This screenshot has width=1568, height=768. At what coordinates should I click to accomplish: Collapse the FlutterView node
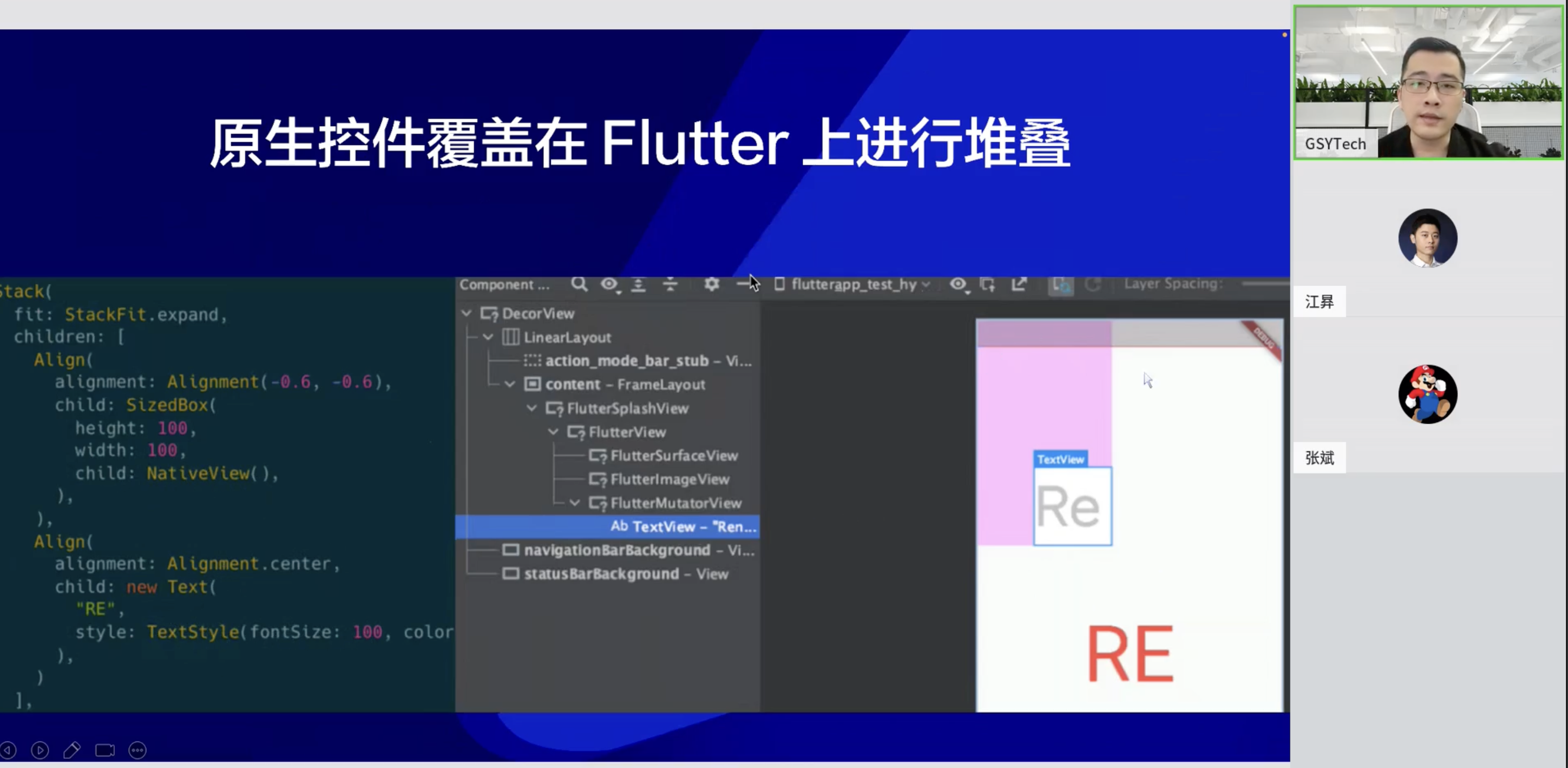[553, 432]
